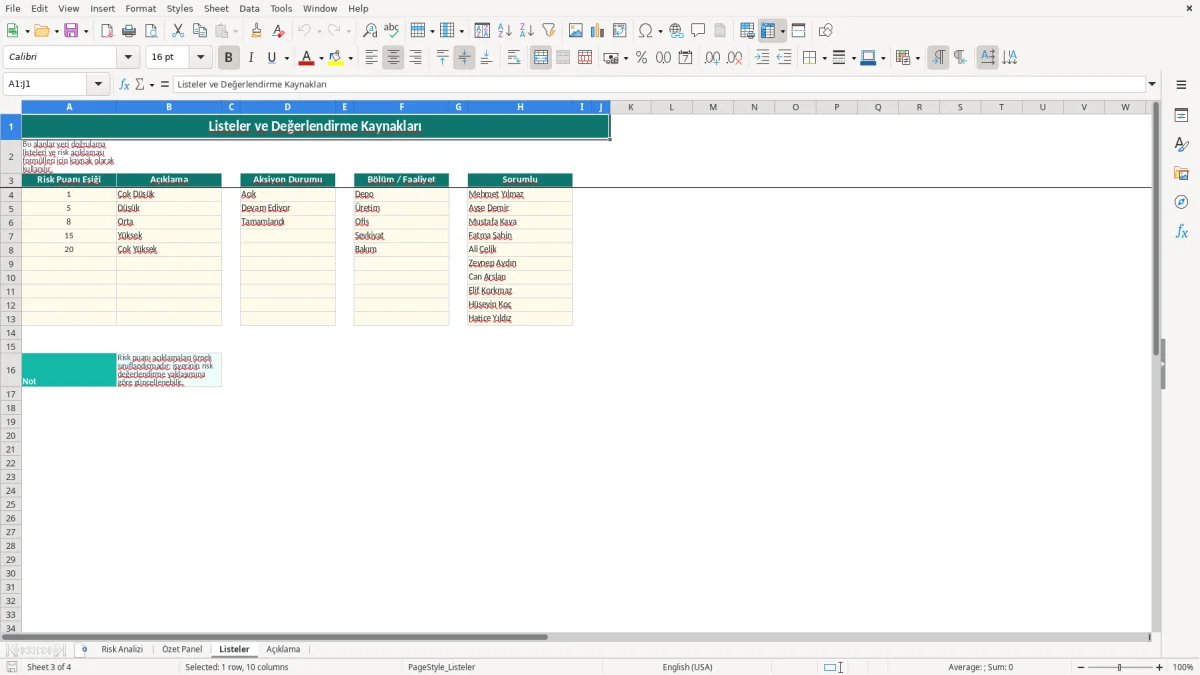Select column K header

(630, 107)
